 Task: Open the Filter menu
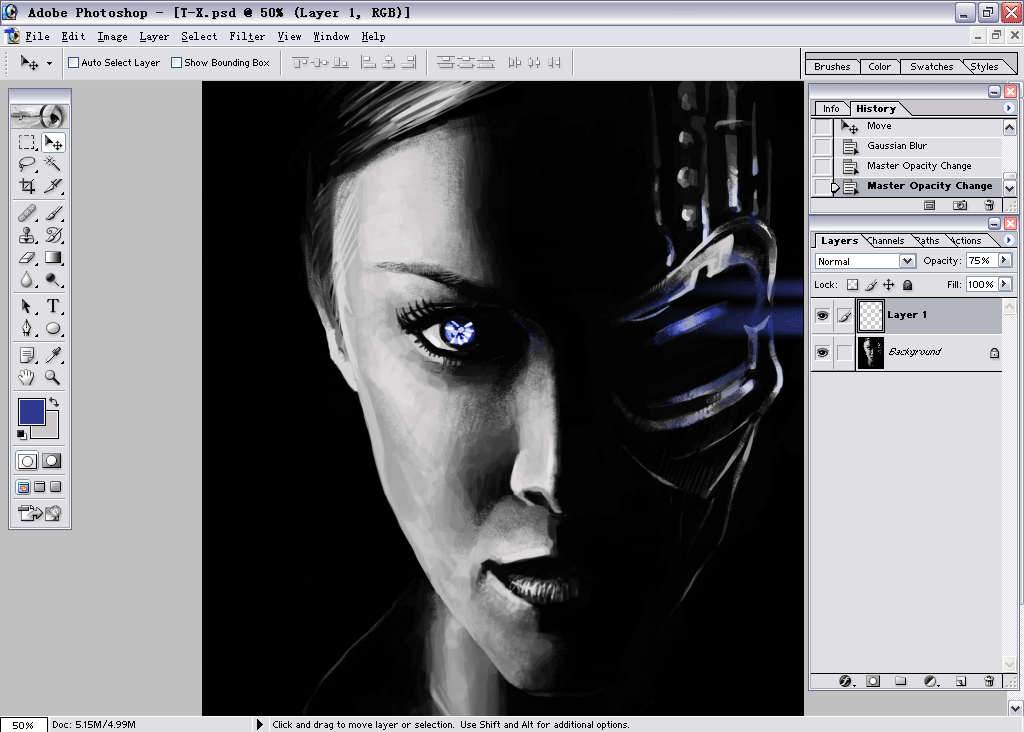pyautogui.click(x=247, y=37)
